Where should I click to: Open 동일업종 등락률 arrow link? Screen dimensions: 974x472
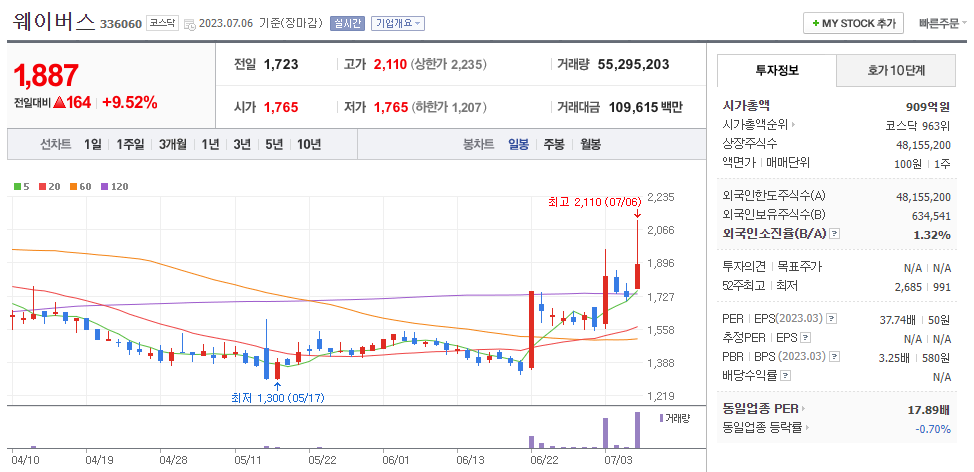(768, 428)
